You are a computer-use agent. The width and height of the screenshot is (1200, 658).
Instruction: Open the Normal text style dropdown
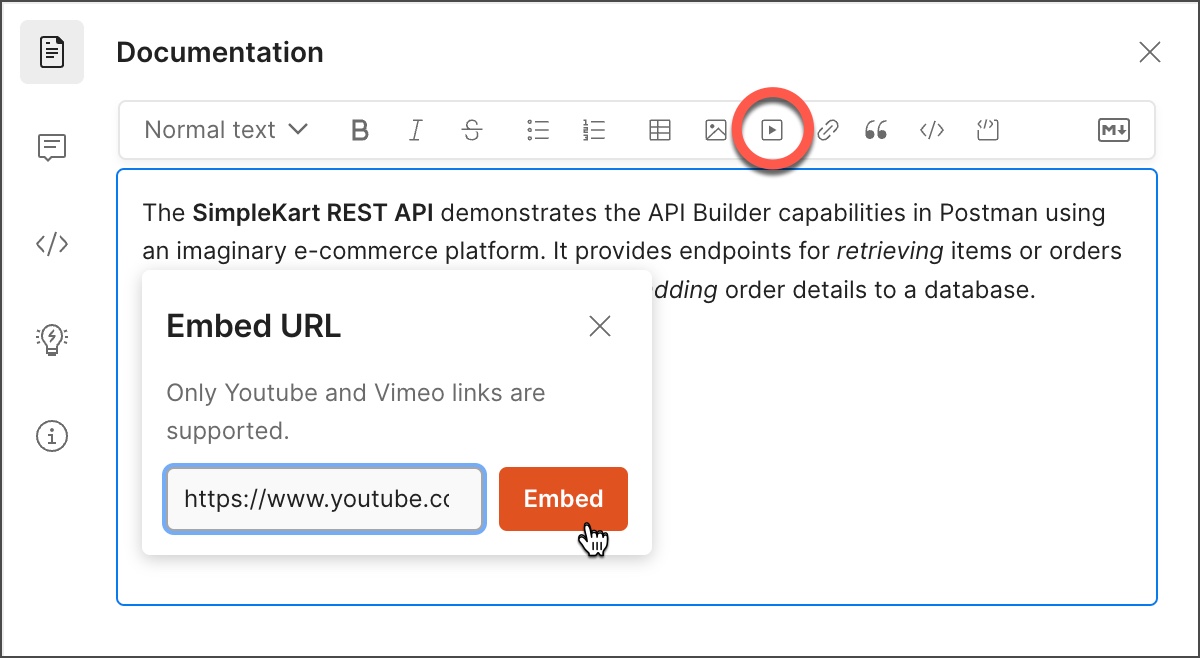point(226,130)
